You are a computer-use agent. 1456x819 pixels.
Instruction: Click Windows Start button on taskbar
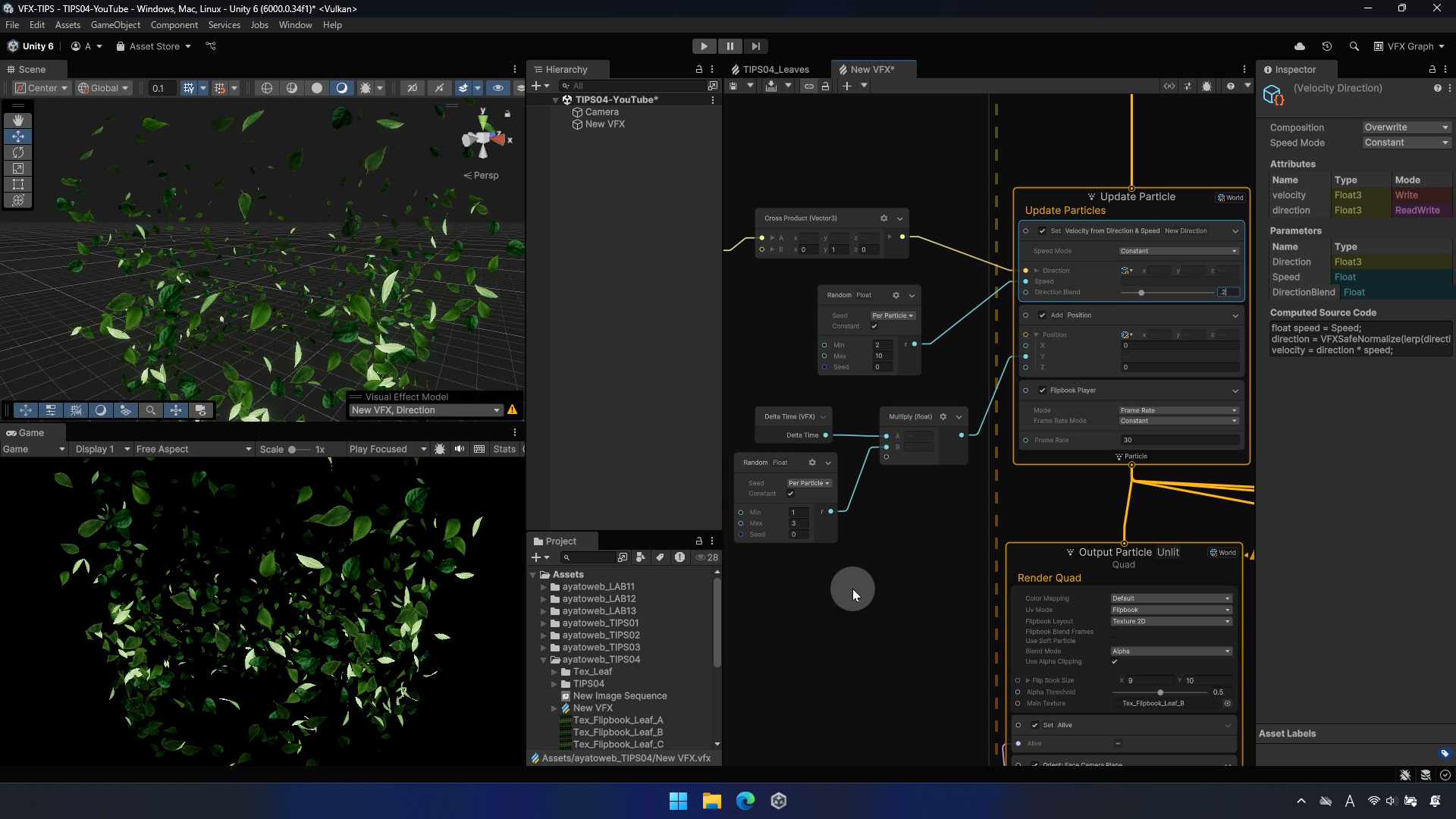pos(678,801)
